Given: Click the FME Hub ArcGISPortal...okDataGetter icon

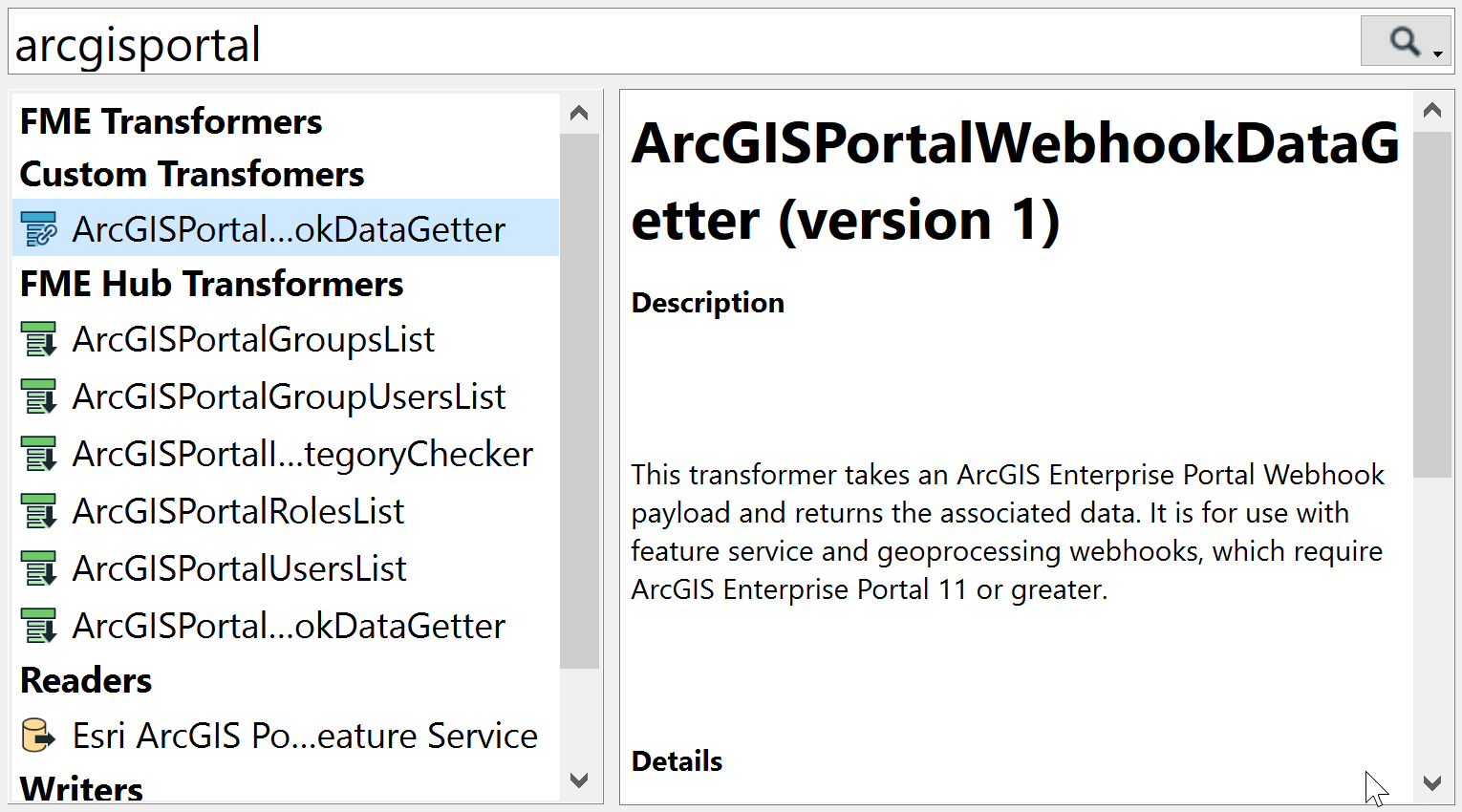Looking at the screenshot, I should pos(38,626).
